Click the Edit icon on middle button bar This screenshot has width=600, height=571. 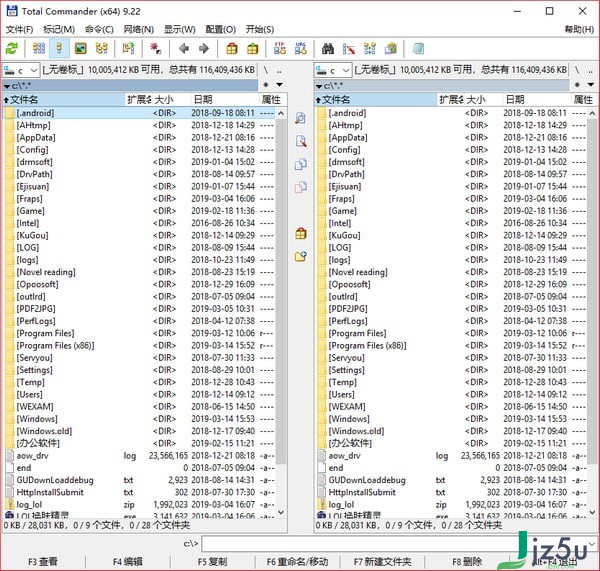pyautogui.click(x=301, y=141)
